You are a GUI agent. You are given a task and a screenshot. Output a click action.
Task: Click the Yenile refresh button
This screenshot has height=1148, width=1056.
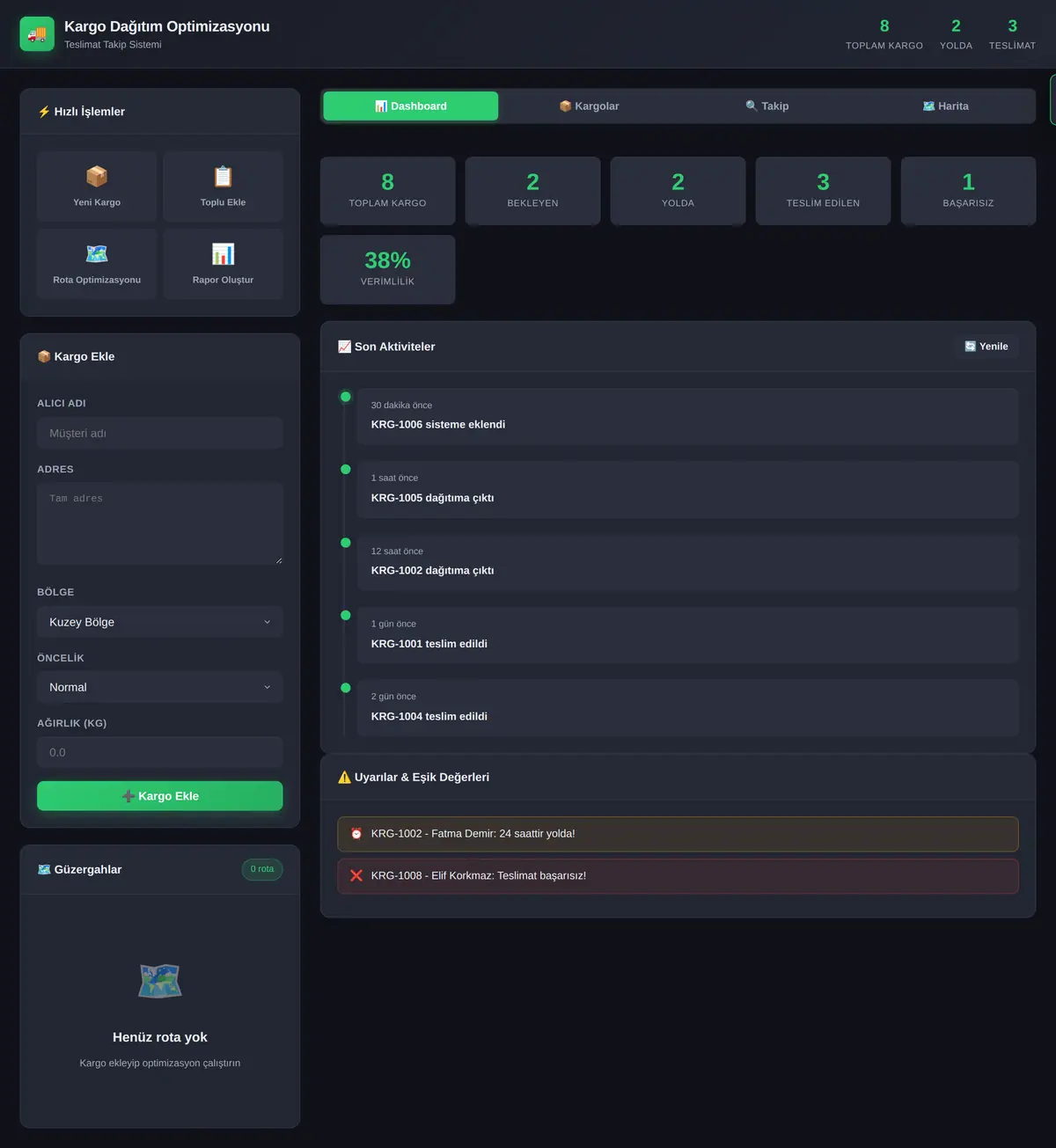click(986, 347)
